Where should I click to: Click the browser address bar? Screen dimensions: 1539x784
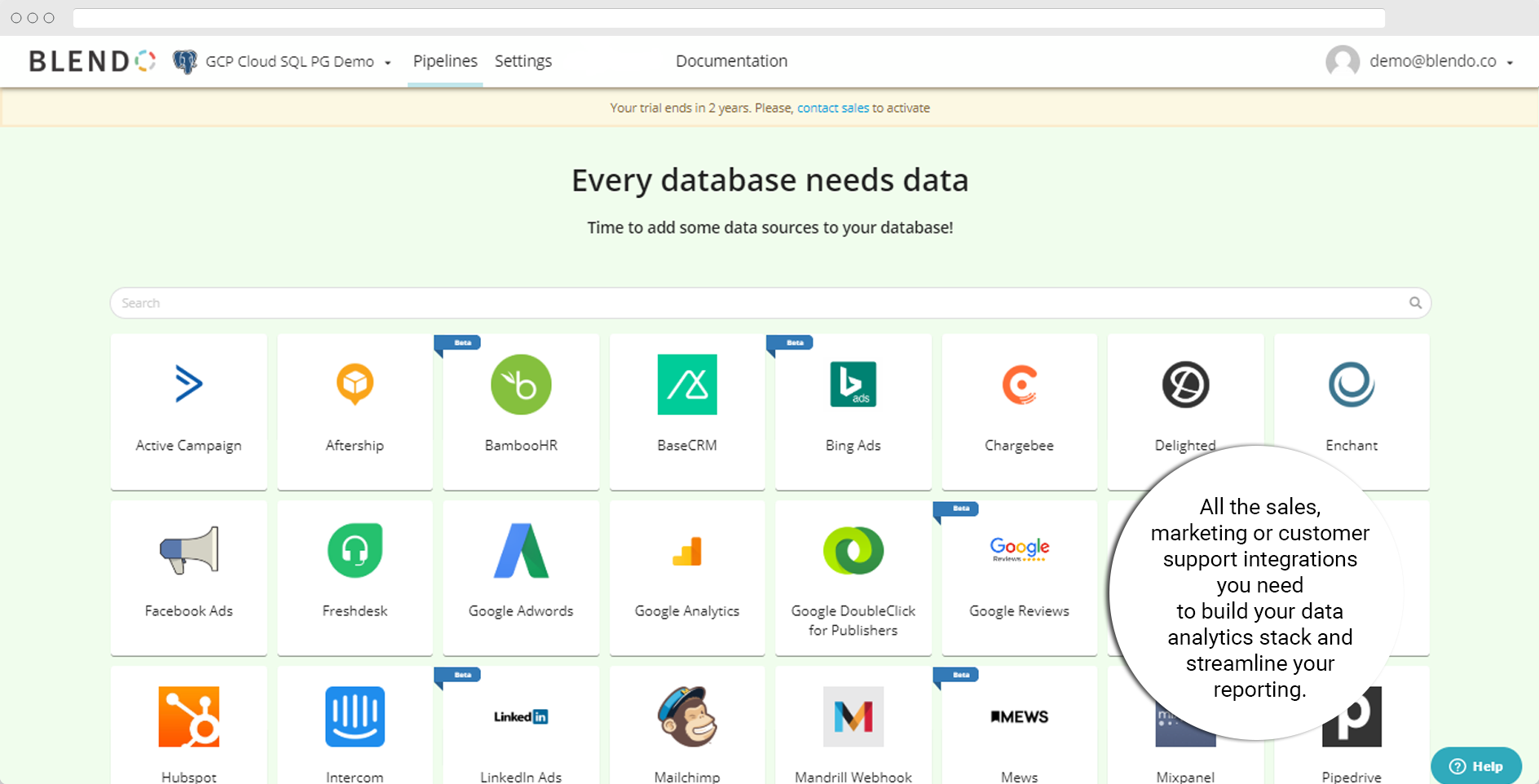click(729, 18)
